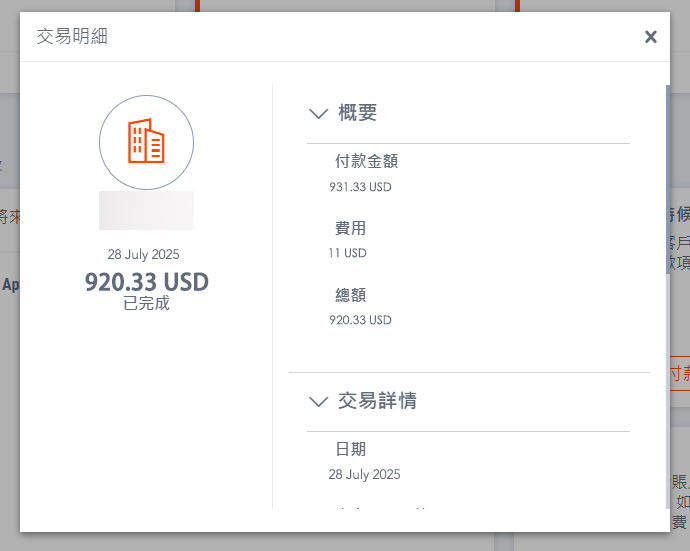Select the 920.33 USD total under 總額
The image size is (690, 551).
click(x=360, y=320)
